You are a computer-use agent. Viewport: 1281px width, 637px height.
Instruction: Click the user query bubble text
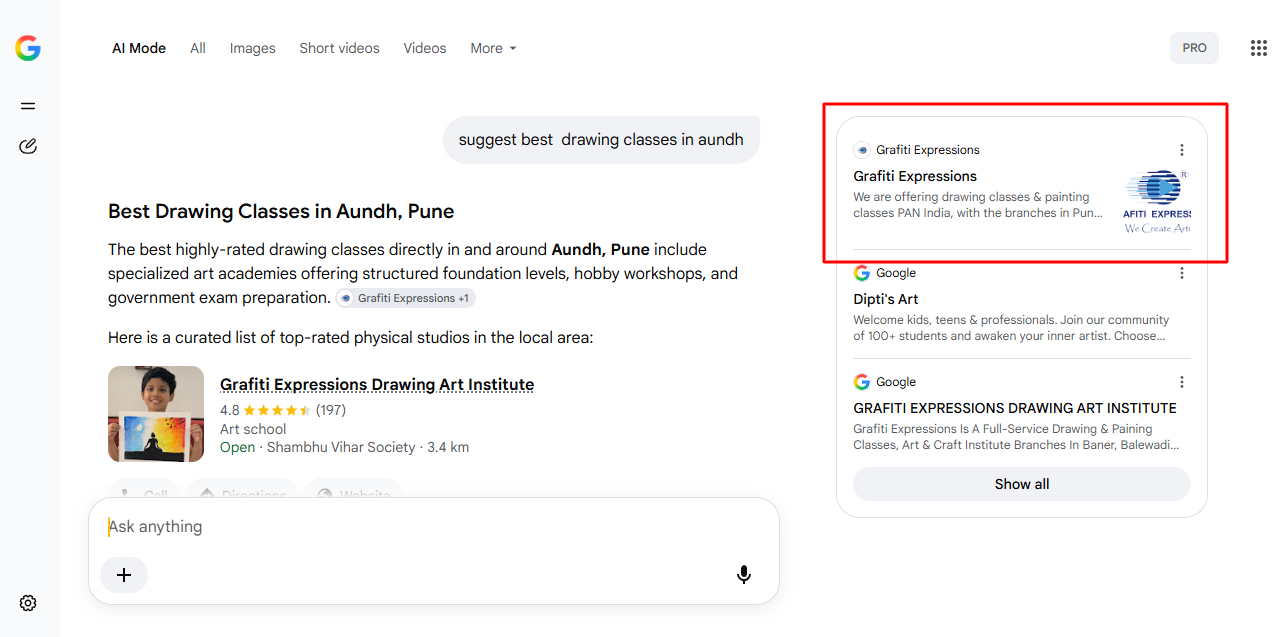point(601,140)
